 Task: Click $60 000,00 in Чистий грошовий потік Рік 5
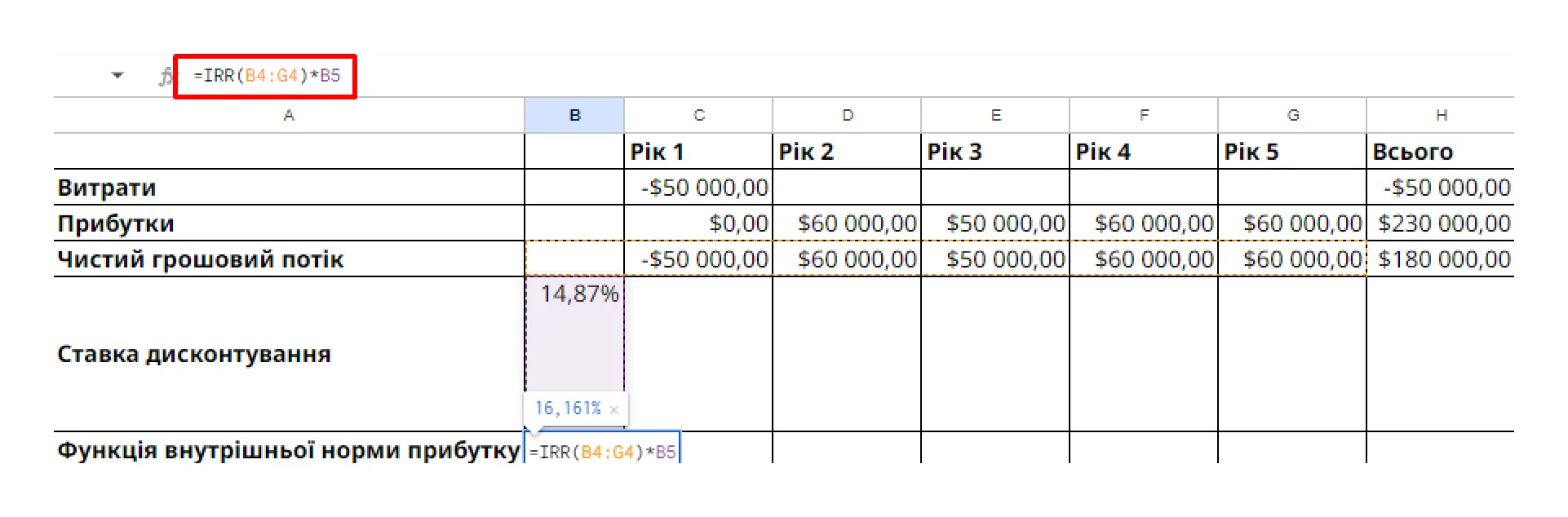pyautogui.click(x=1292, y=259)
